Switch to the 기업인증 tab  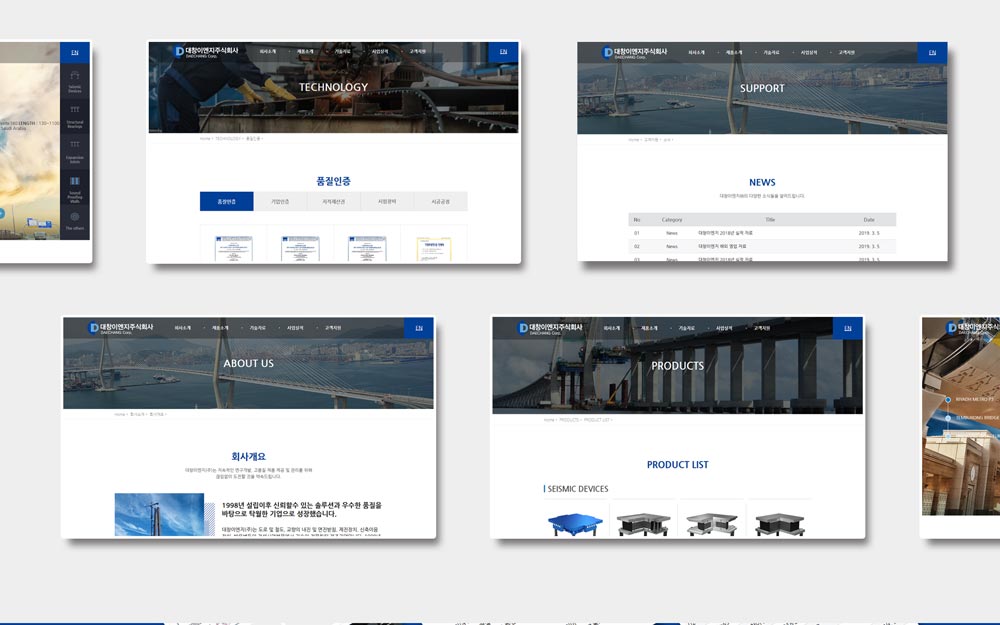280,201
